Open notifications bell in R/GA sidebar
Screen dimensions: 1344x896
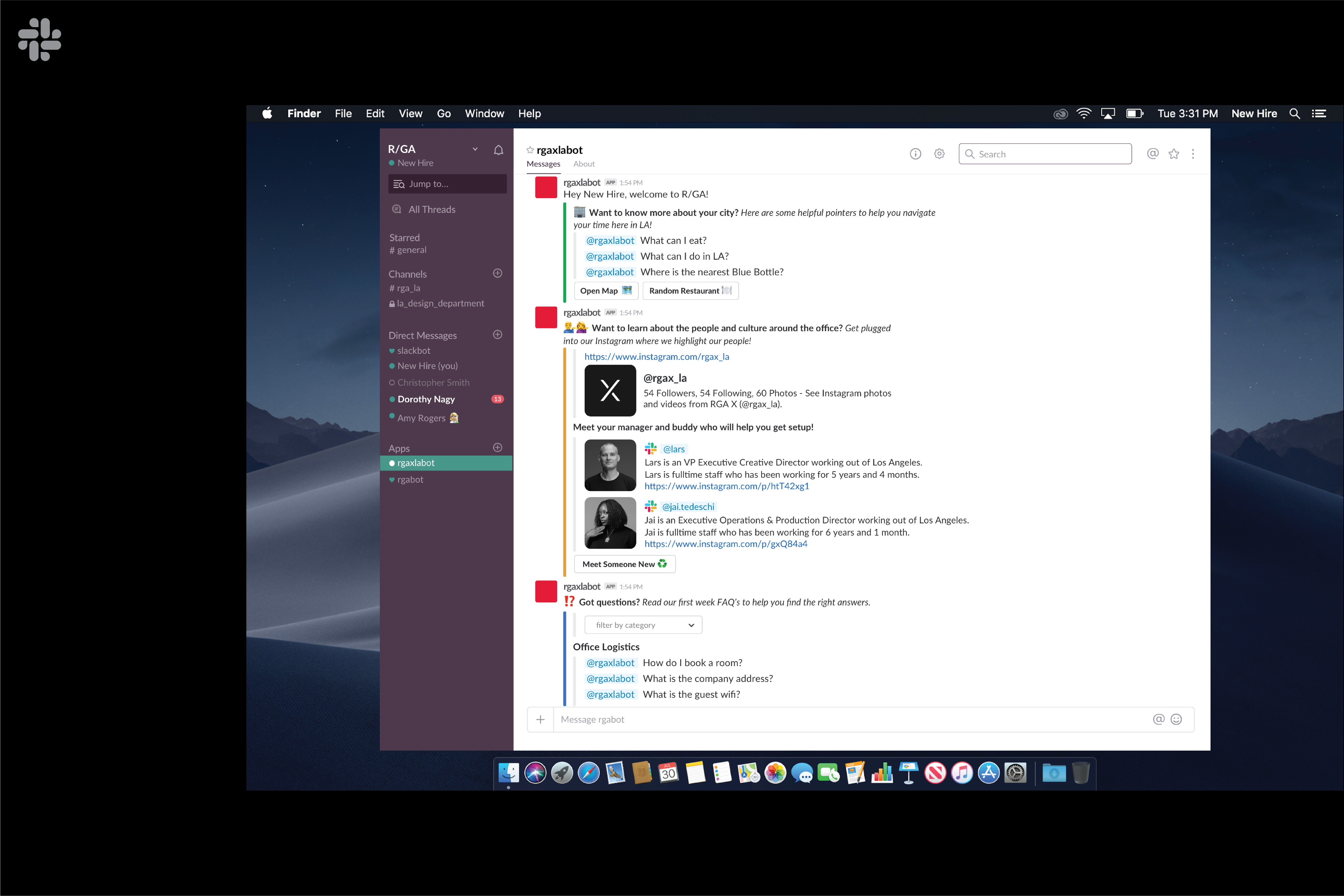(x=498, y=150)
